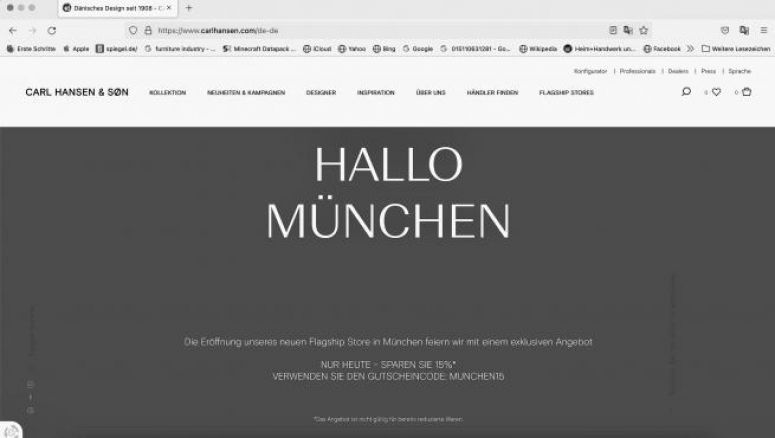
Task: Open the Flagship Stores menu item
Action: [566, 92]
